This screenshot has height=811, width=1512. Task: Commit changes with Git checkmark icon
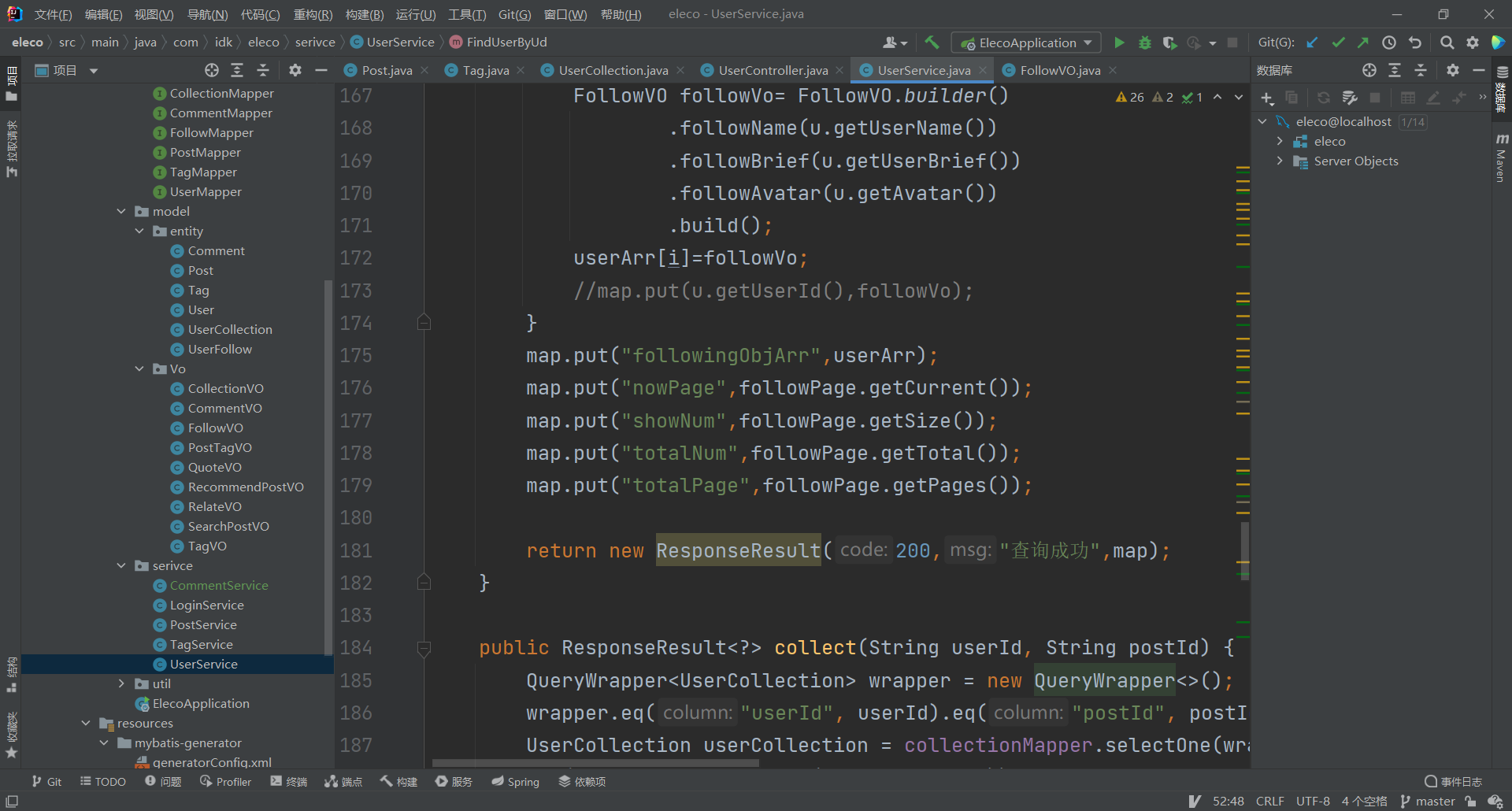(1338, 43)
